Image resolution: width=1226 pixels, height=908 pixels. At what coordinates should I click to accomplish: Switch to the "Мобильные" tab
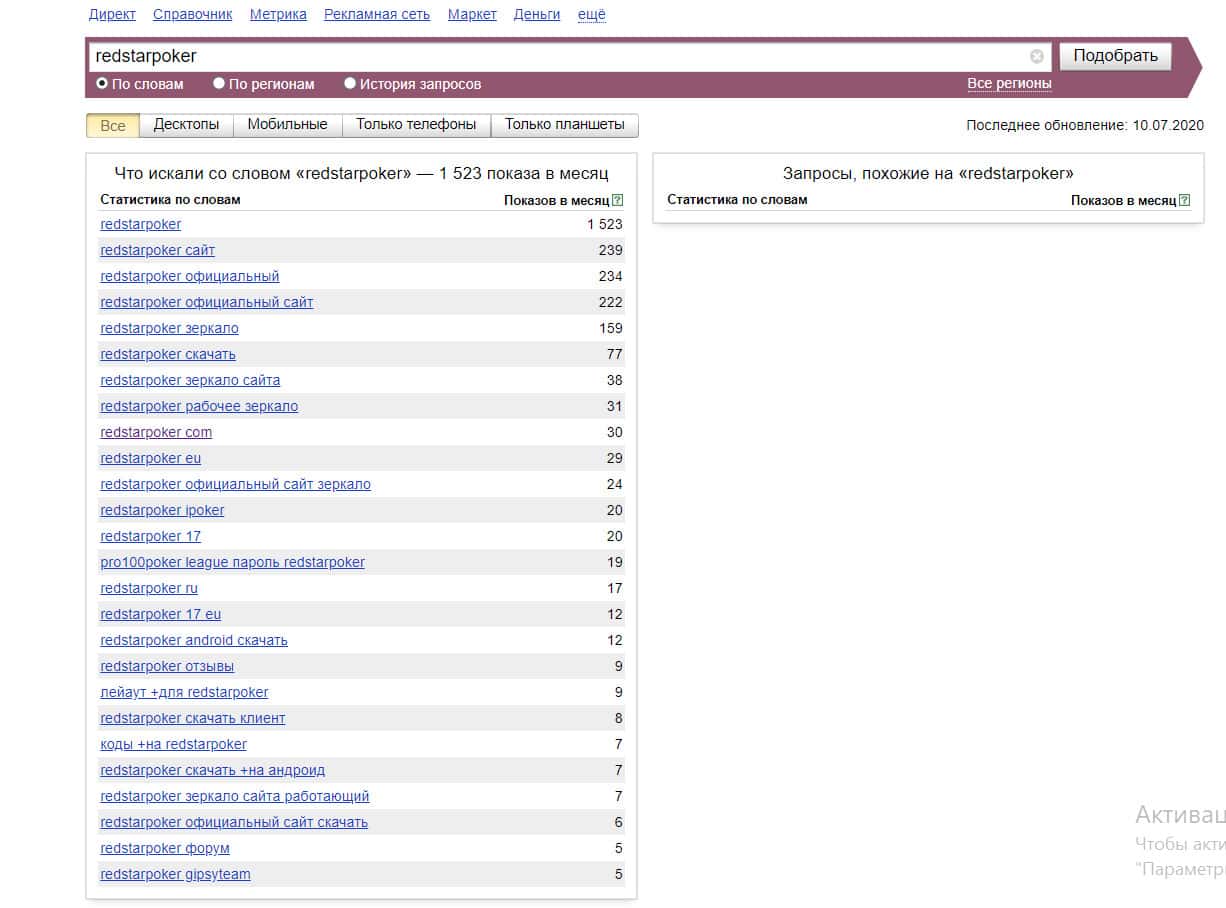287,125
